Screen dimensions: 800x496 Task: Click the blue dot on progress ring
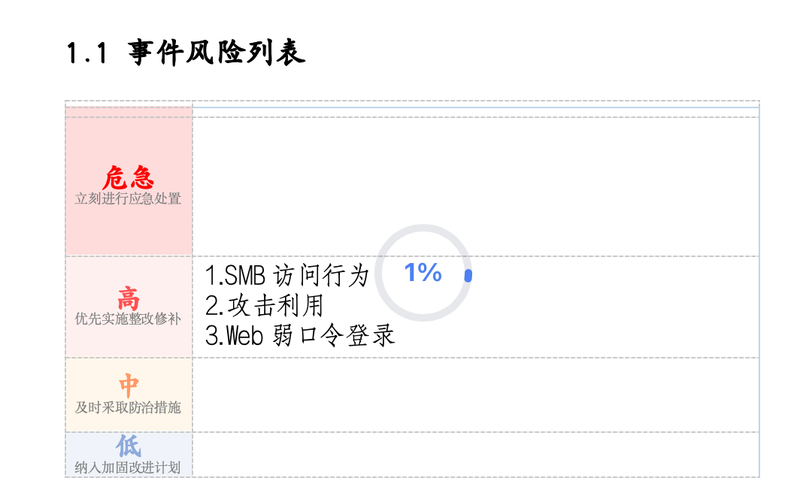coord(468,276)
